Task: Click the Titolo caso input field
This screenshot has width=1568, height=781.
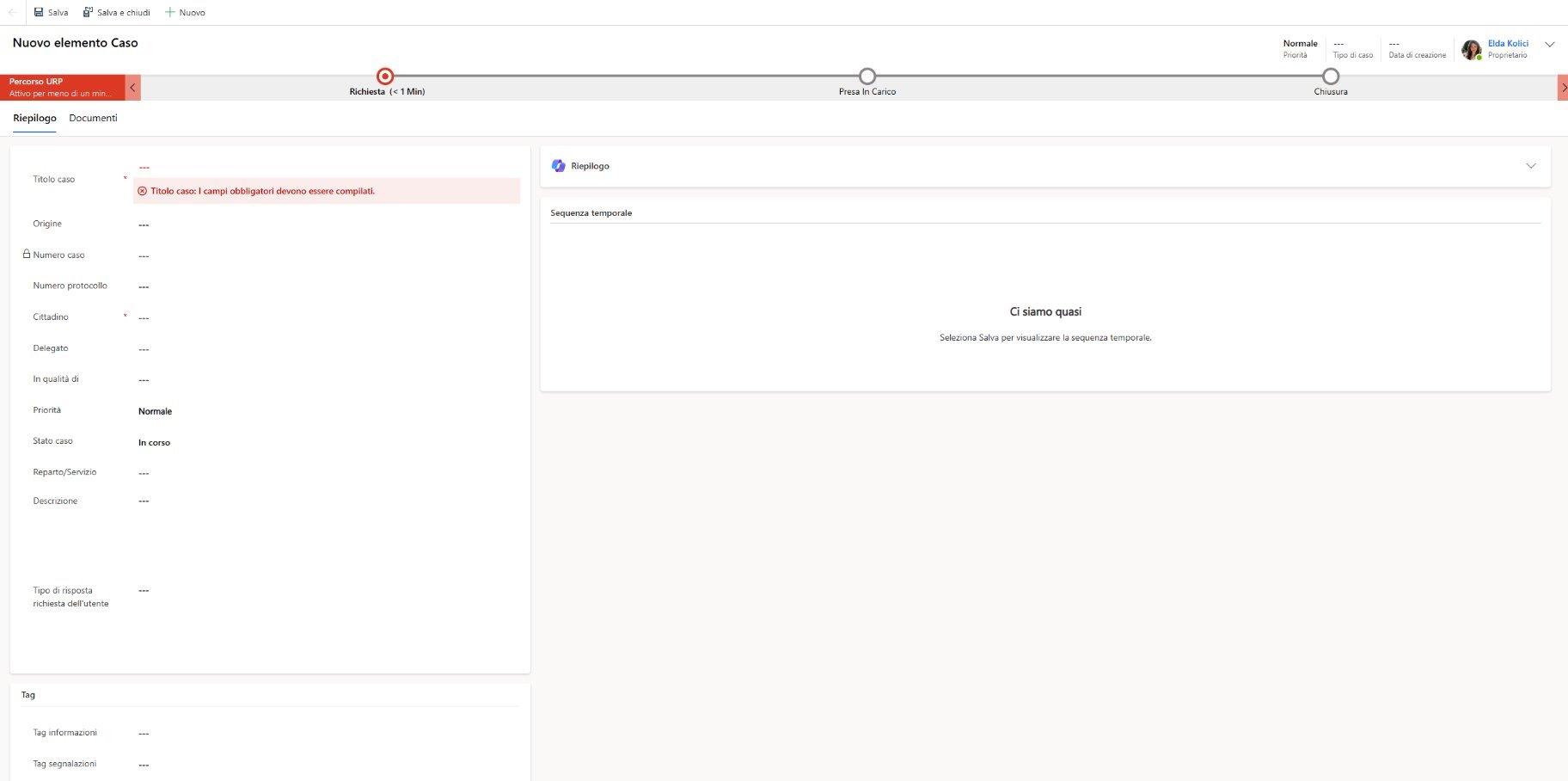Action: (x=327, y=167)
